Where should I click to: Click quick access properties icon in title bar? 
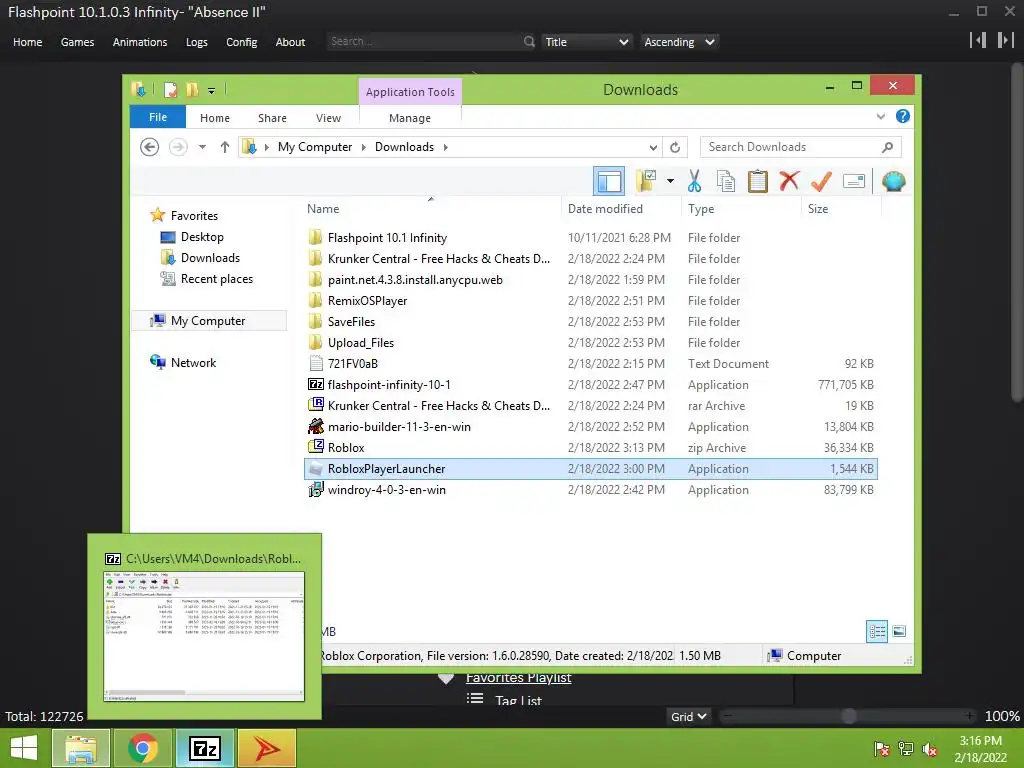tap(170, 89)
